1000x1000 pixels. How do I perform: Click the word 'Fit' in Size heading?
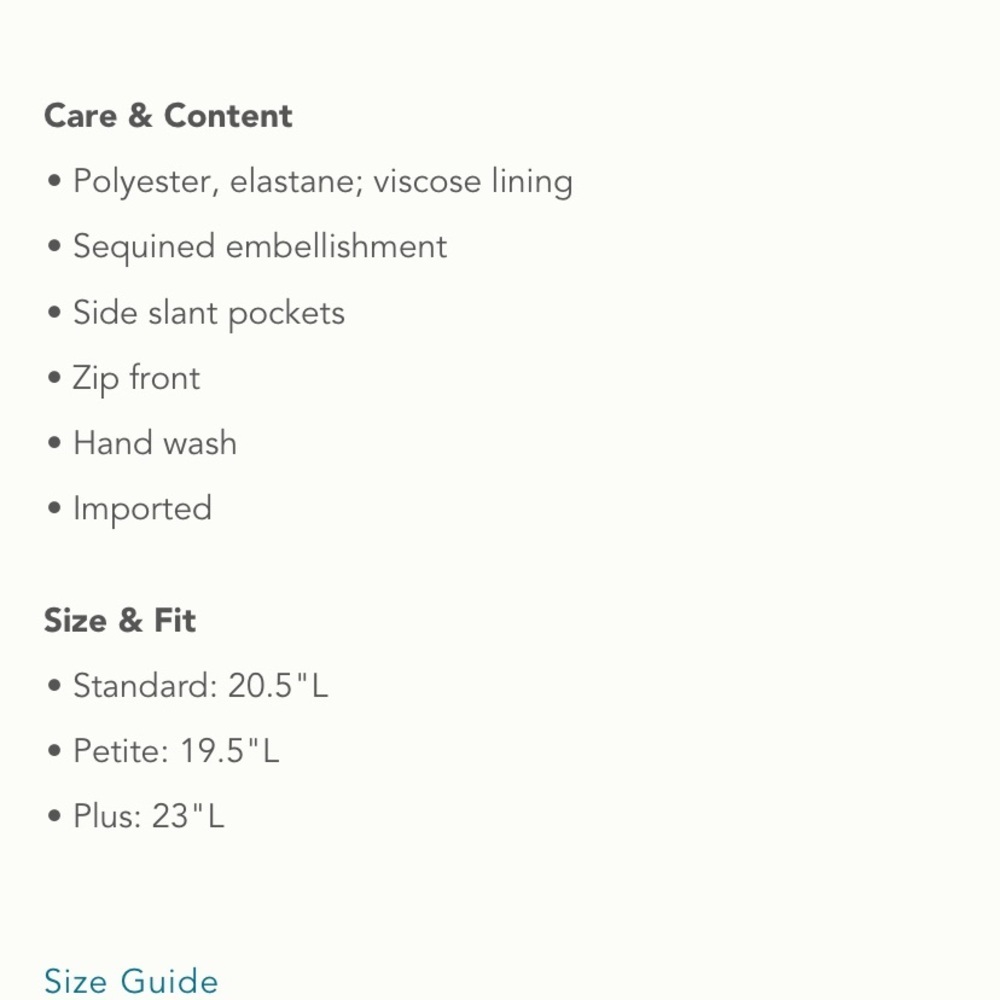[175, 620]
